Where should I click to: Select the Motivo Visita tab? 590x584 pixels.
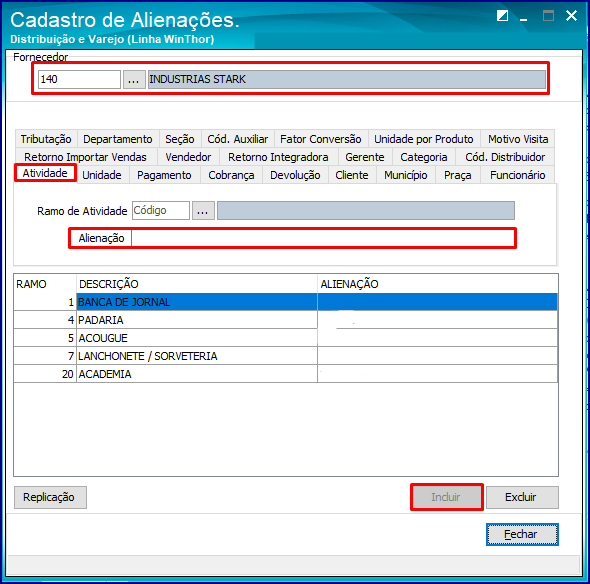(518, 139)
